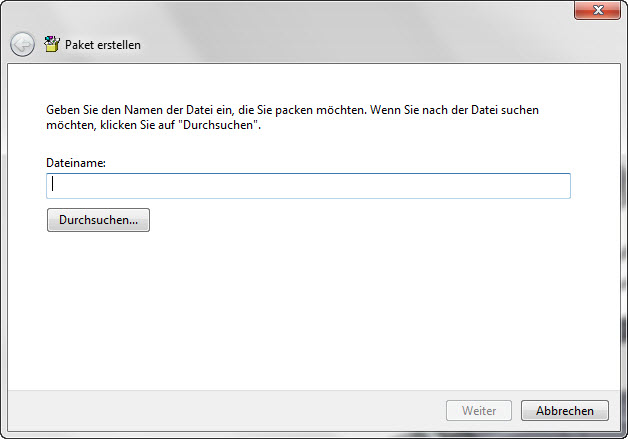Click the greyed-out Weiter button
The width and height of the screenshot is (628, 439).
[479, 411]
